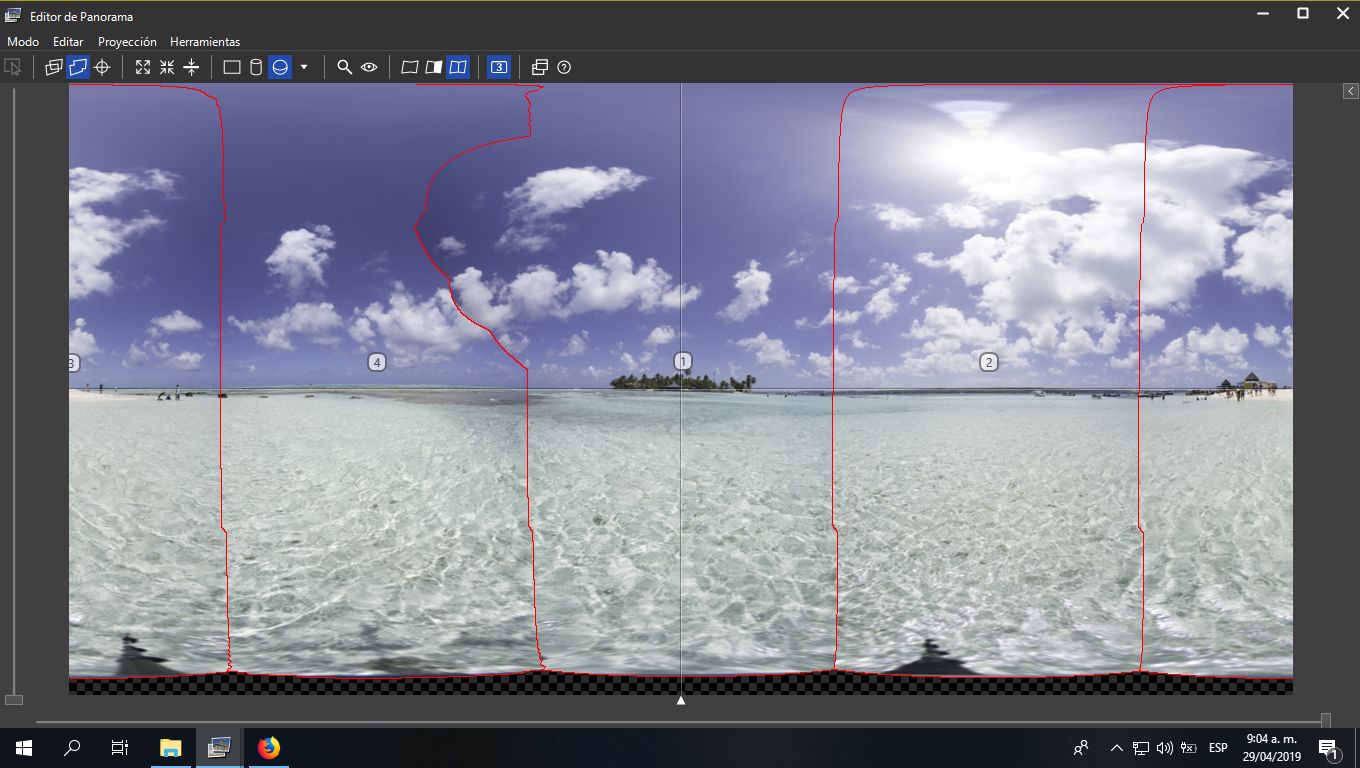The height and width of the screenshot is (768, 1360).
Task: Choose the plain image display icon
Action: click(x=409, y=67)
